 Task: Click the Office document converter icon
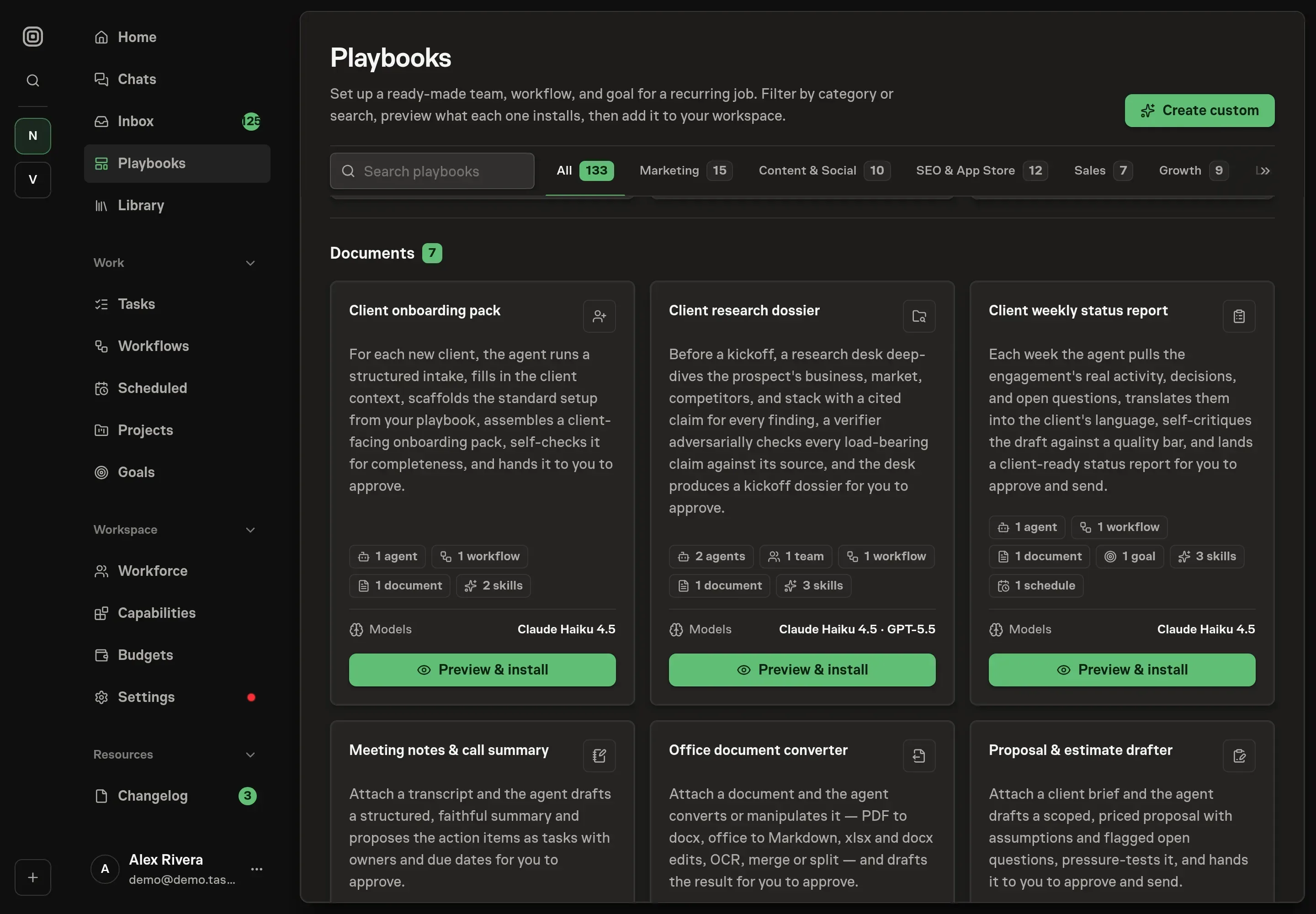(x=918, y=756)
